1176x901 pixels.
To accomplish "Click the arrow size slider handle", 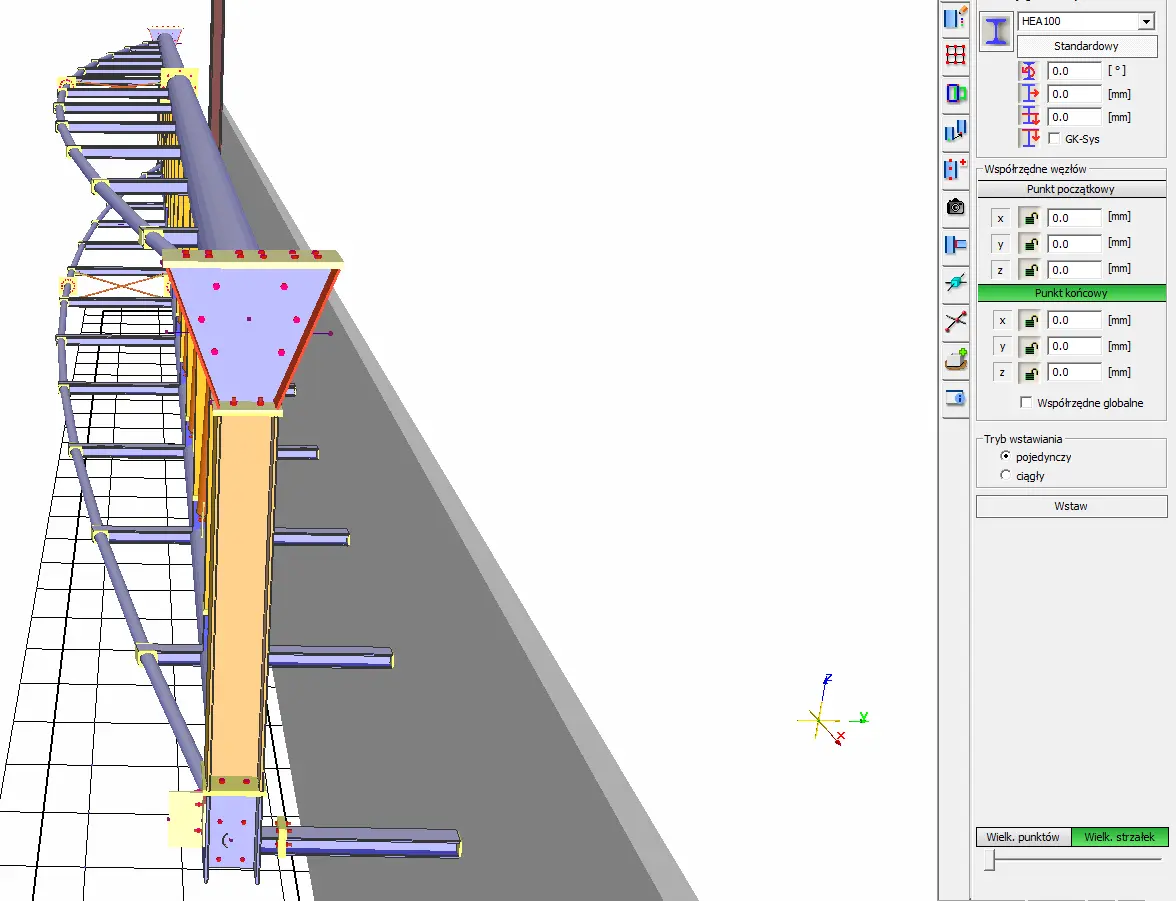I will click(x=989, y=860).
